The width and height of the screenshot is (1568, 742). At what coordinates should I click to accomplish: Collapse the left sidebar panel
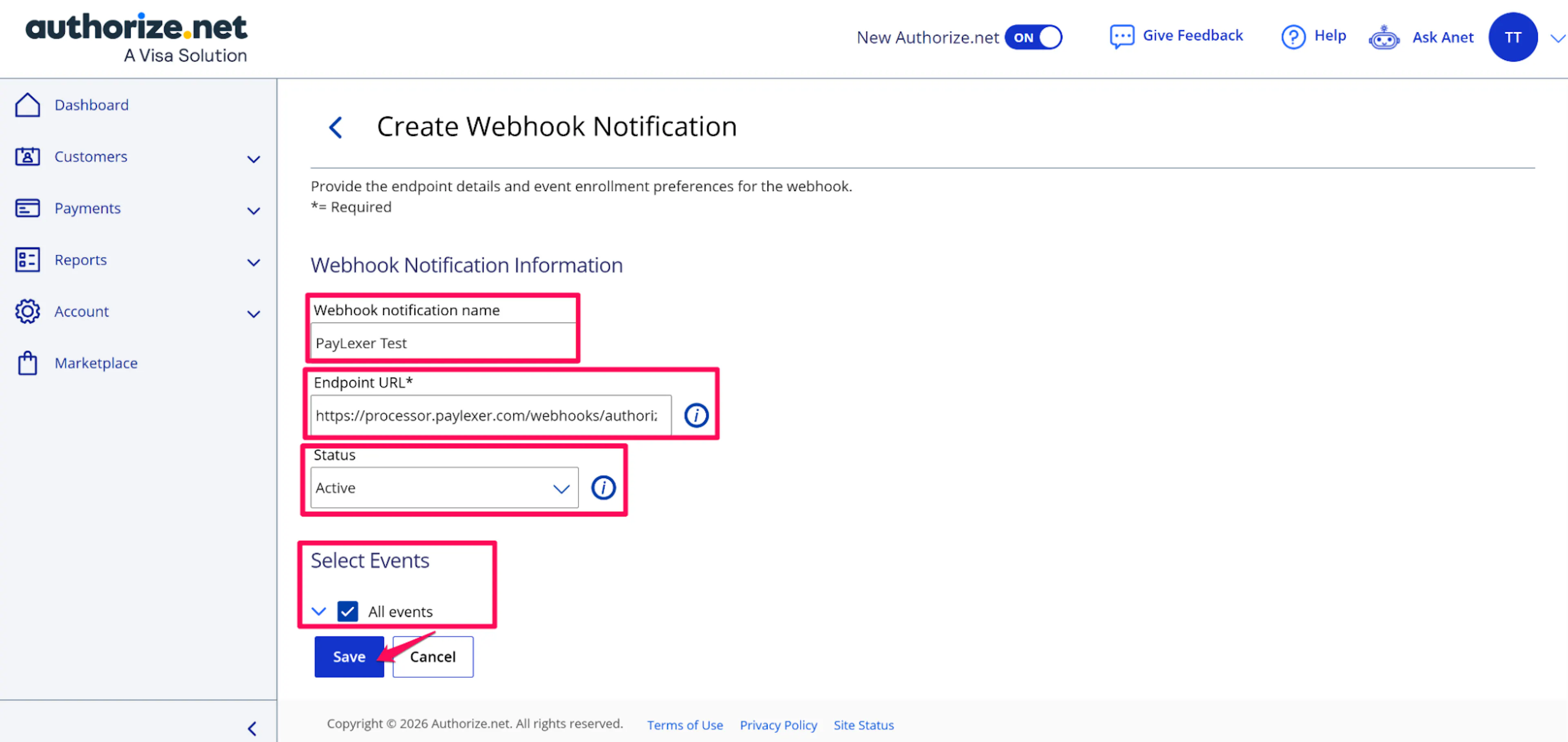252,729
